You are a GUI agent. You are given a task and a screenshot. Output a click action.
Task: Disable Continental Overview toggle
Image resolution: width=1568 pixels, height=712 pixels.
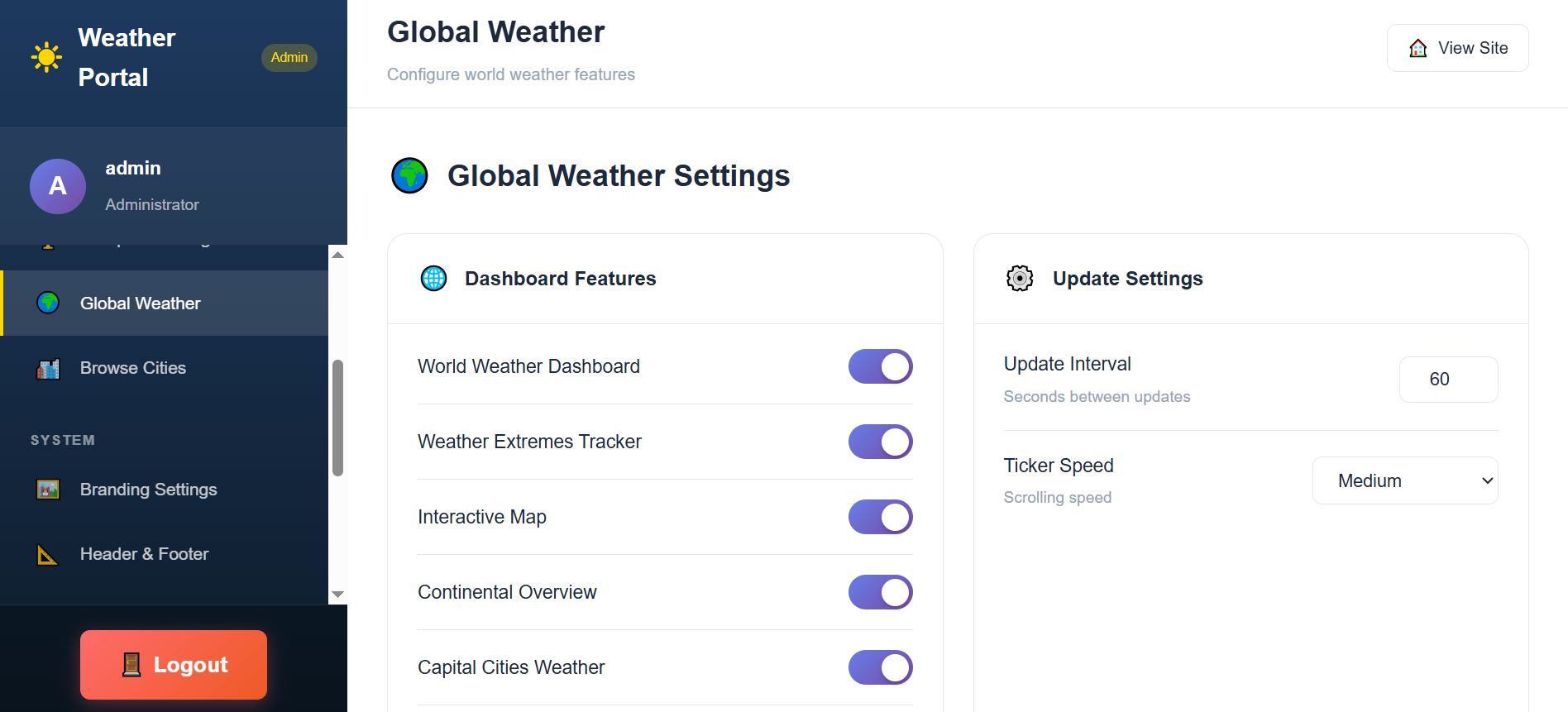tap(880, 592)
